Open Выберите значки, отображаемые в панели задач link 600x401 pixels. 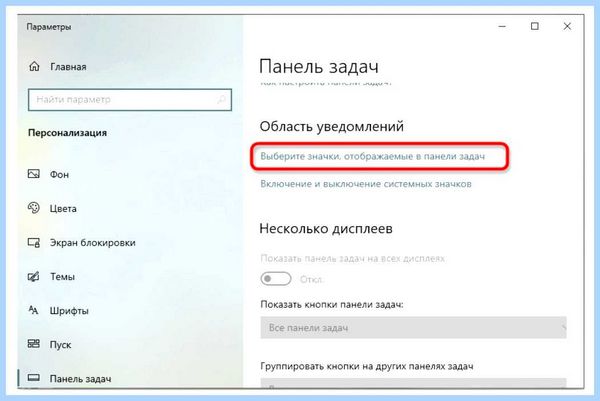tap(372, 156)
